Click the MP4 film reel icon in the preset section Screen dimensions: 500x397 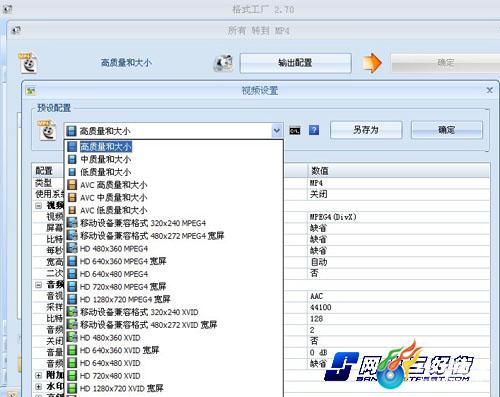coord(47,130)
